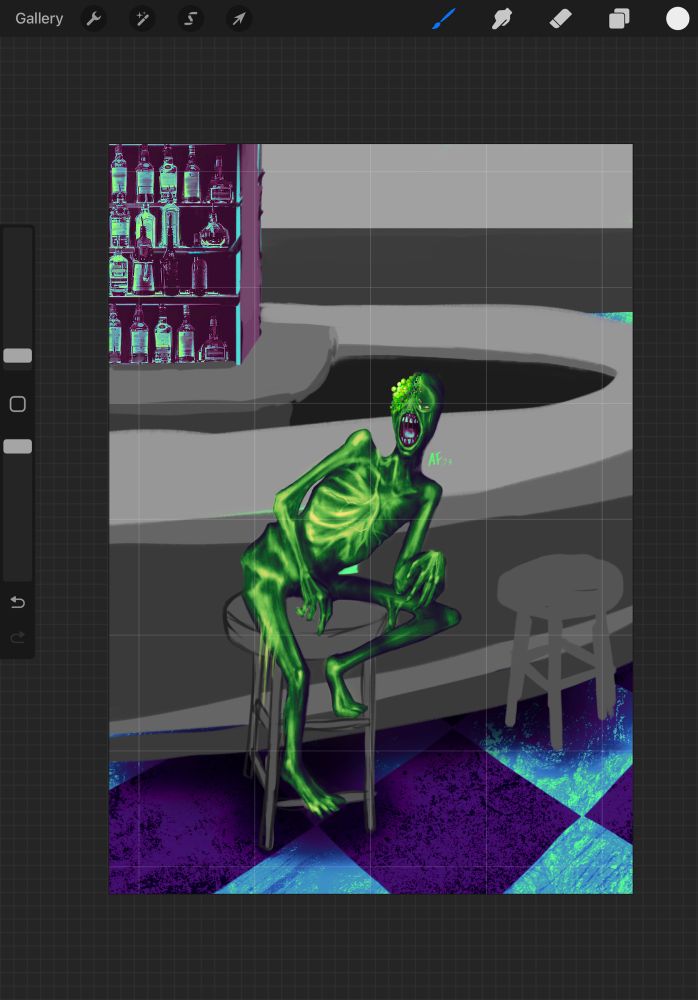Redo the last undone action
Screen dimensions: 698x1000
coord(18,636)
